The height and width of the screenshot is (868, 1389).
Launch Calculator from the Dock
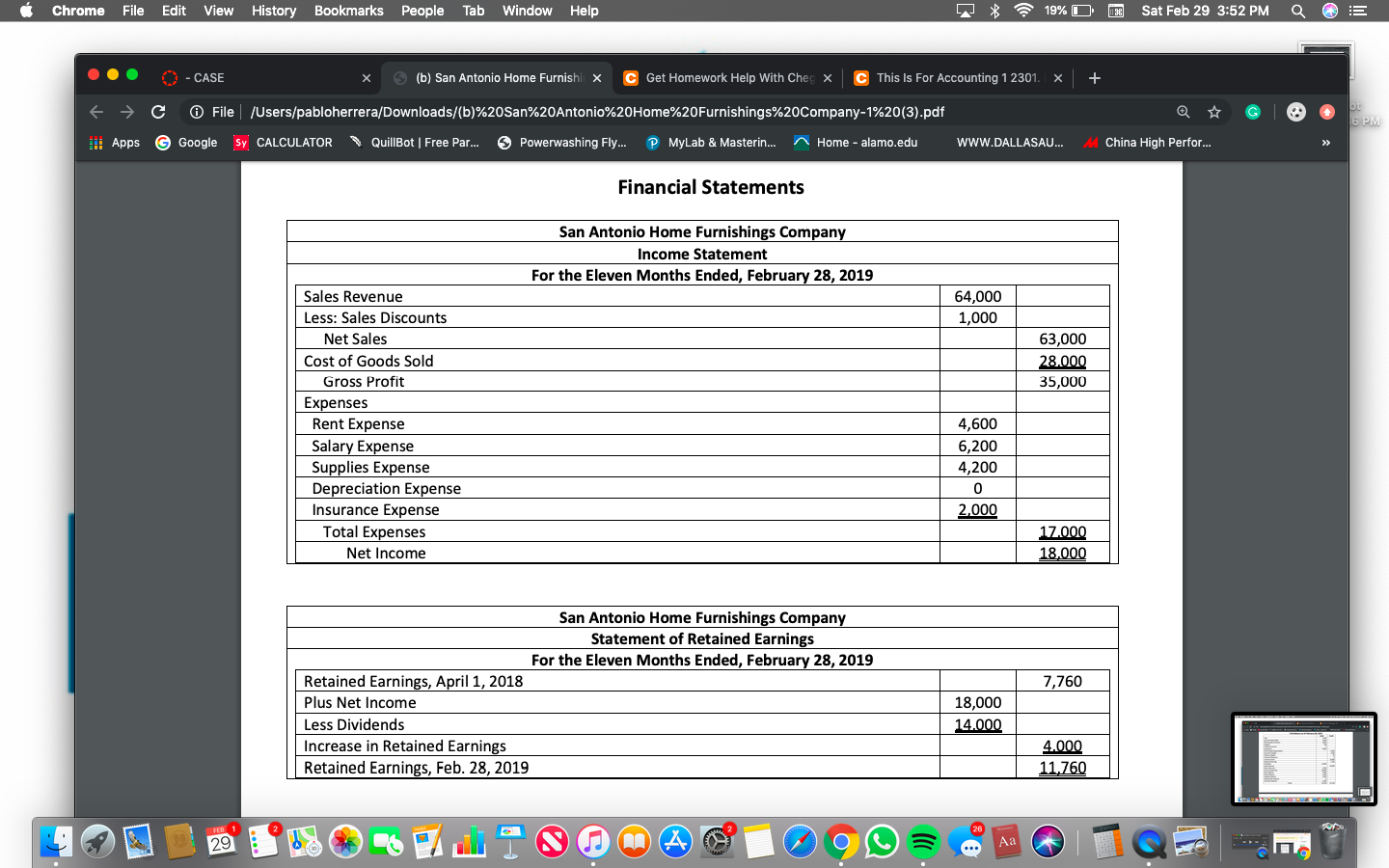1105,841
